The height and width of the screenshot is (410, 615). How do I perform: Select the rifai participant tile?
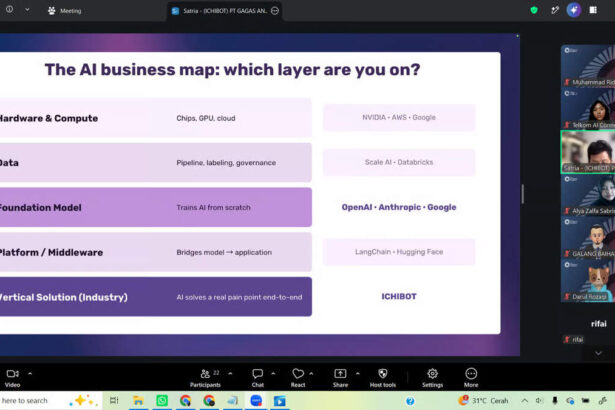588,324
